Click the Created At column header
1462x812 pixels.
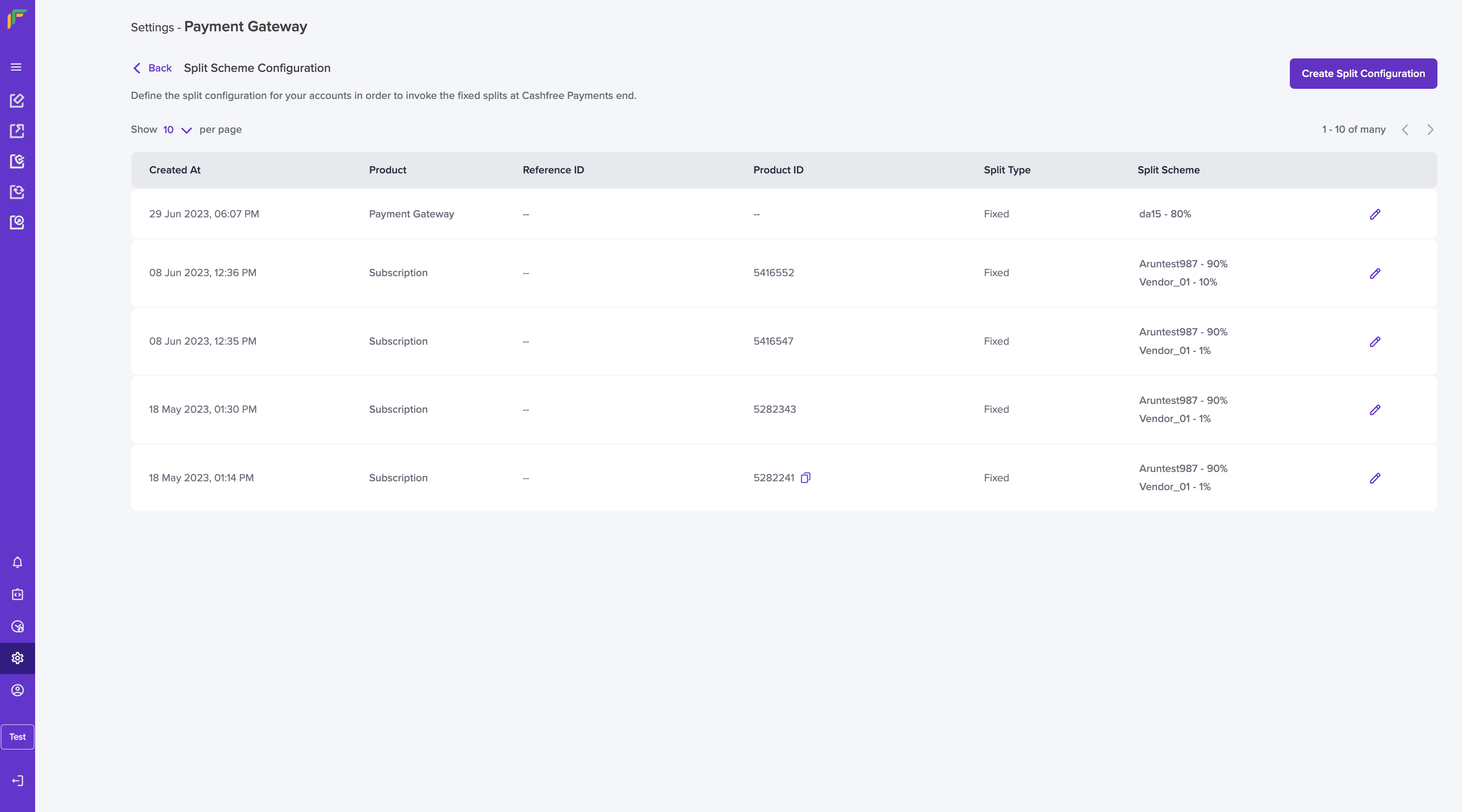coord(175,170)
